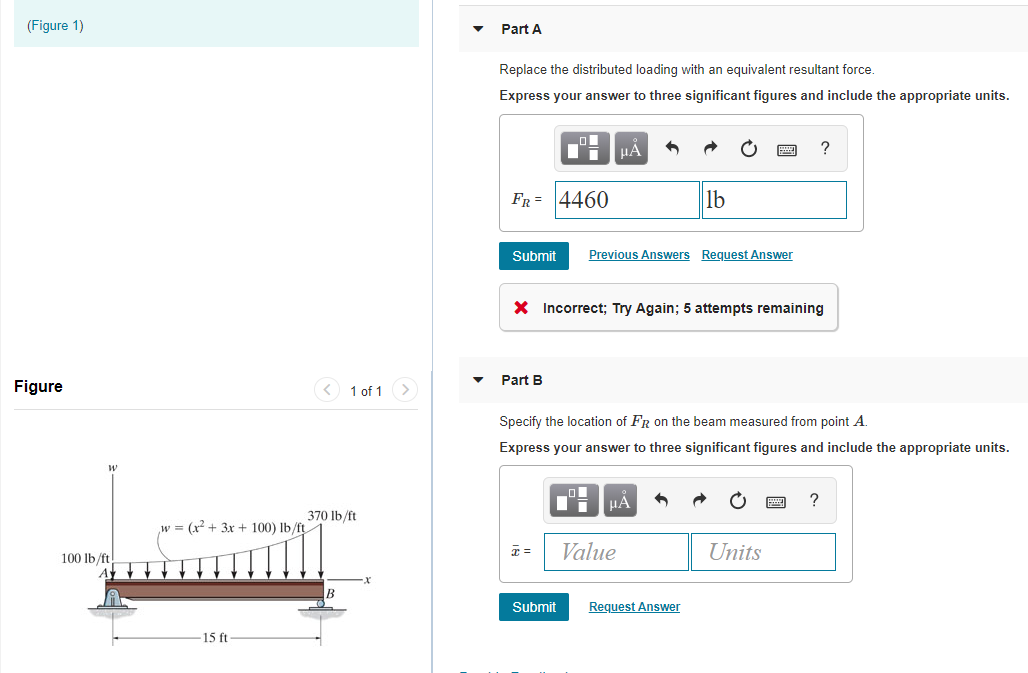The width and height of the screenshot is (1028, 673).
Task: Click the Value input field in Part B
Action: pyautogui.click(x=615, y=551)
